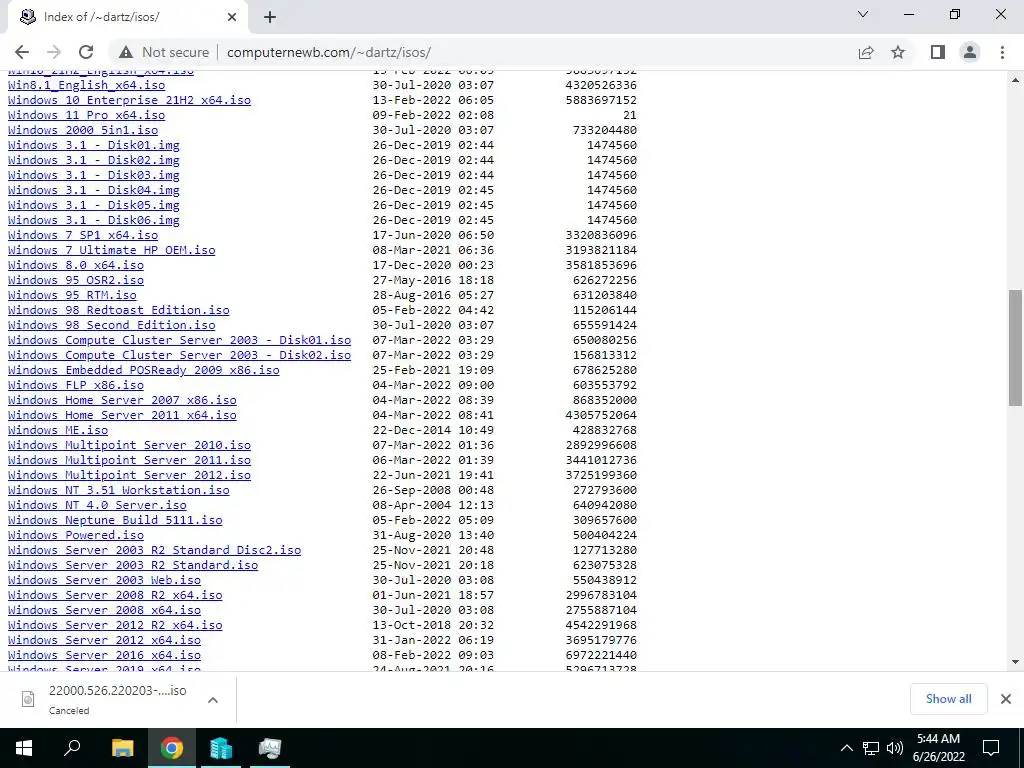Click the scrollbar up arrow
Screen dimensions: 1024x768
tap(1015, 80)
